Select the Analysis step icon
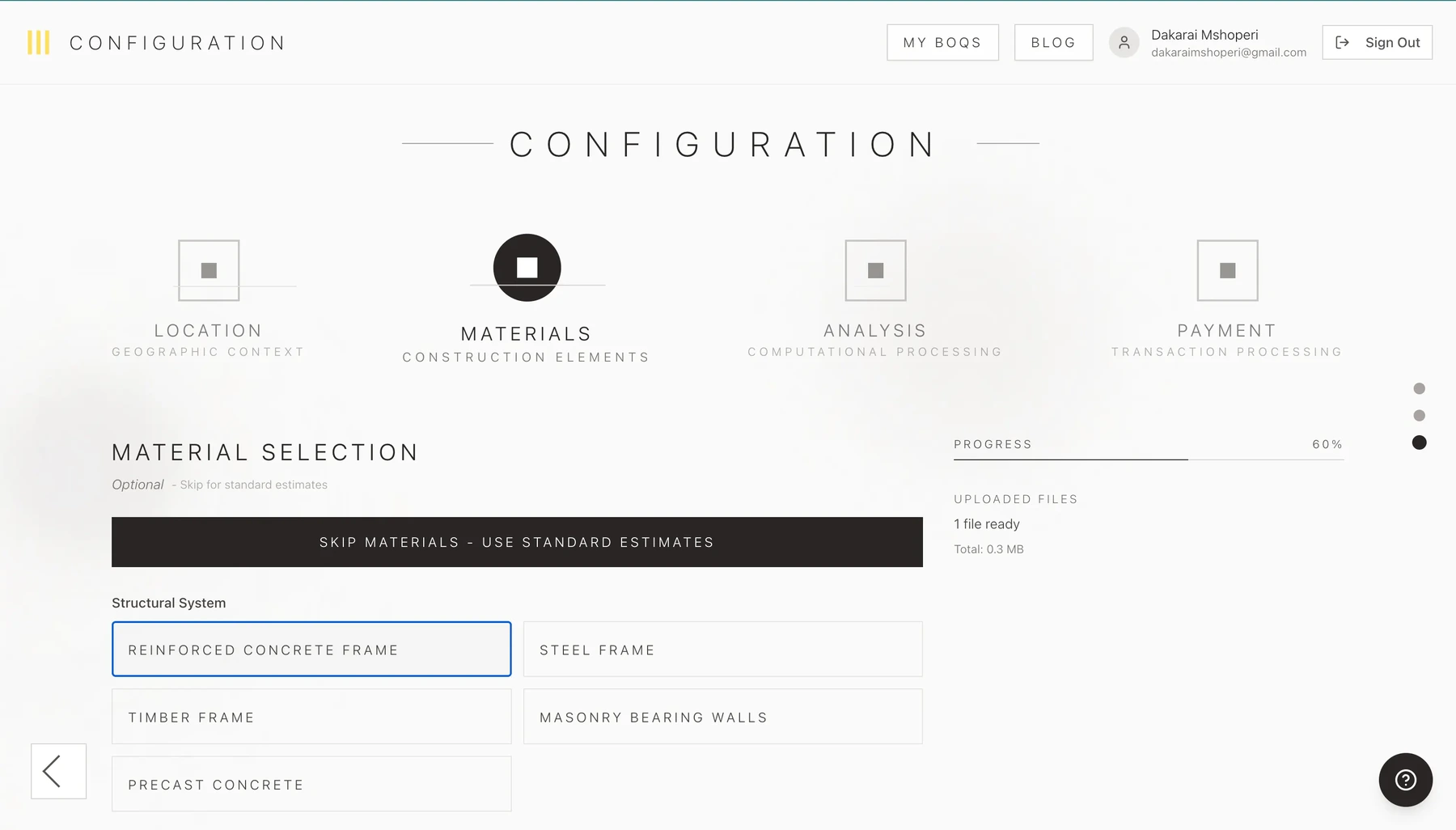The width and height of the screenshot is (1456, 830). [x=875, y=270]
